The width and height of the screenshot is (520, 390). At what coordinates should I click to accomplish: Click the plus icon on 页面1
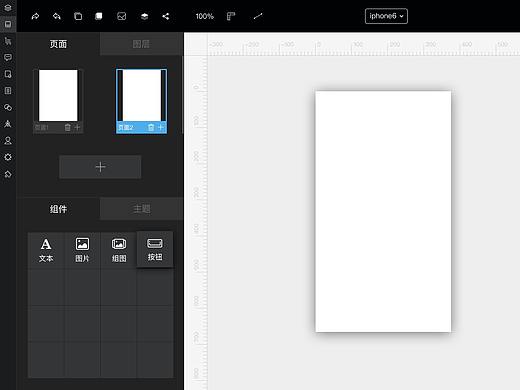coord(77,127)
